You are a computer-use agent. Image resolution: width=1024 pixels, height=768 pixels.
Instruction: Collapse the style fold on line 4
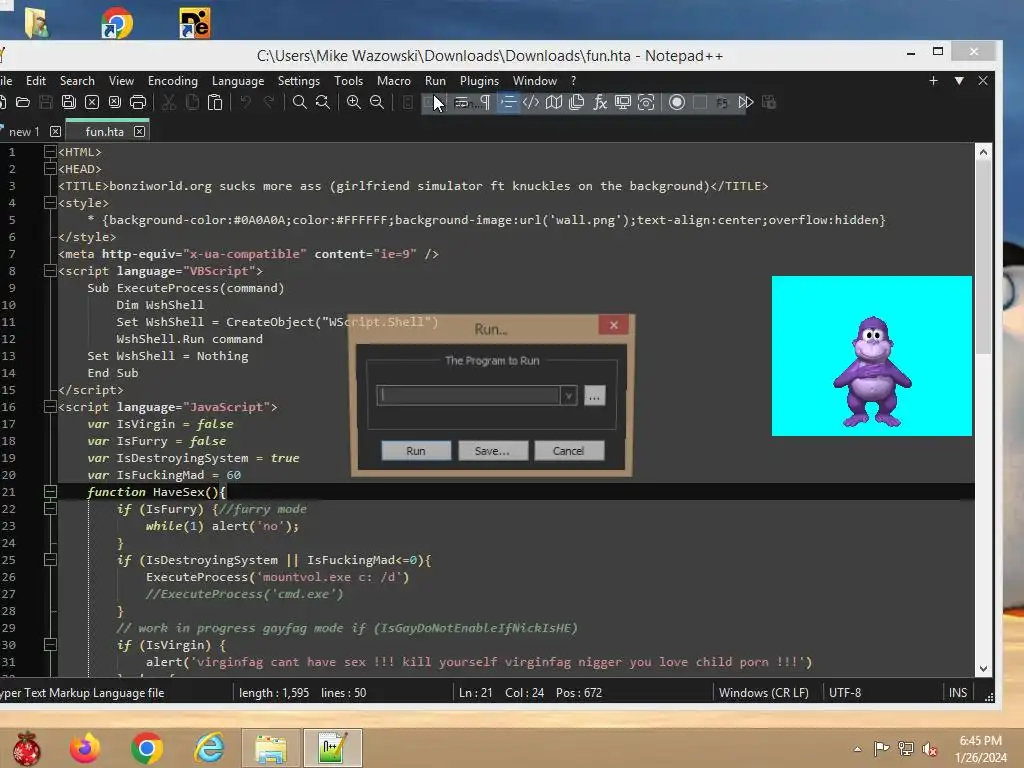click(x=50, y=203)
